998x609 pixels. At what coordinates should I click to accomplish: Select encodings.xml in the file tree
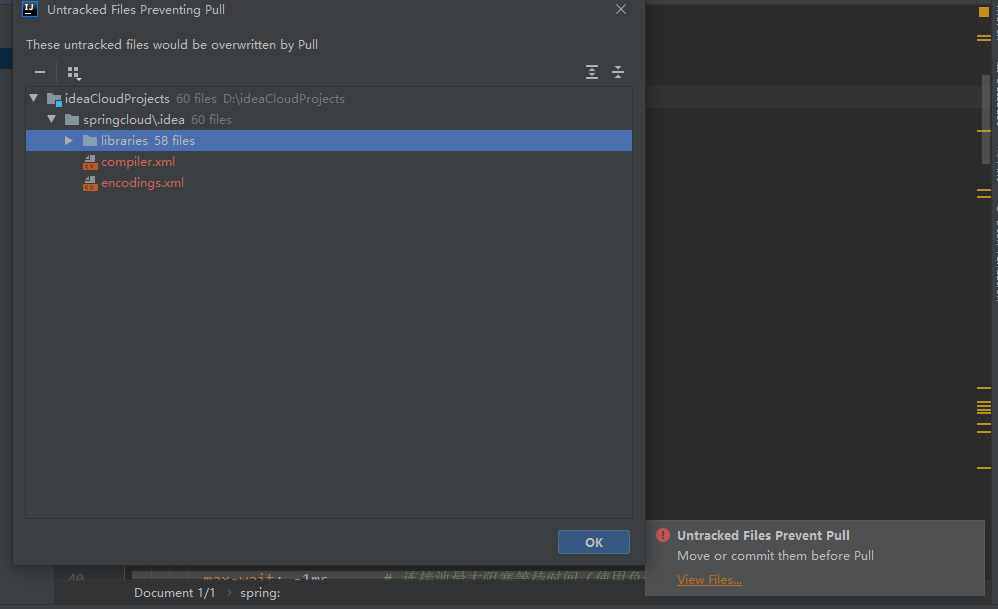pos(143,183)
